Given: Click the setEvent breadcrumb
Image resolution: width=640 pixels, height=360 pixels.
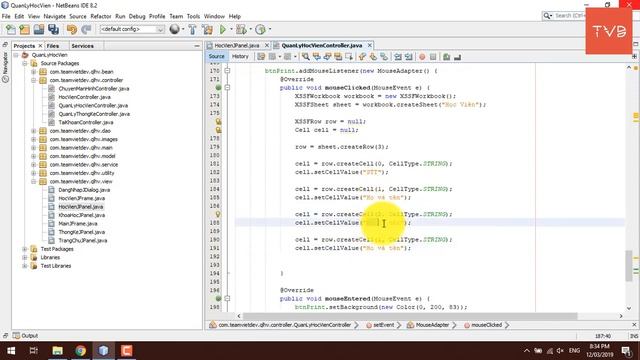Looking at the screenshot, I should [383, 325].
